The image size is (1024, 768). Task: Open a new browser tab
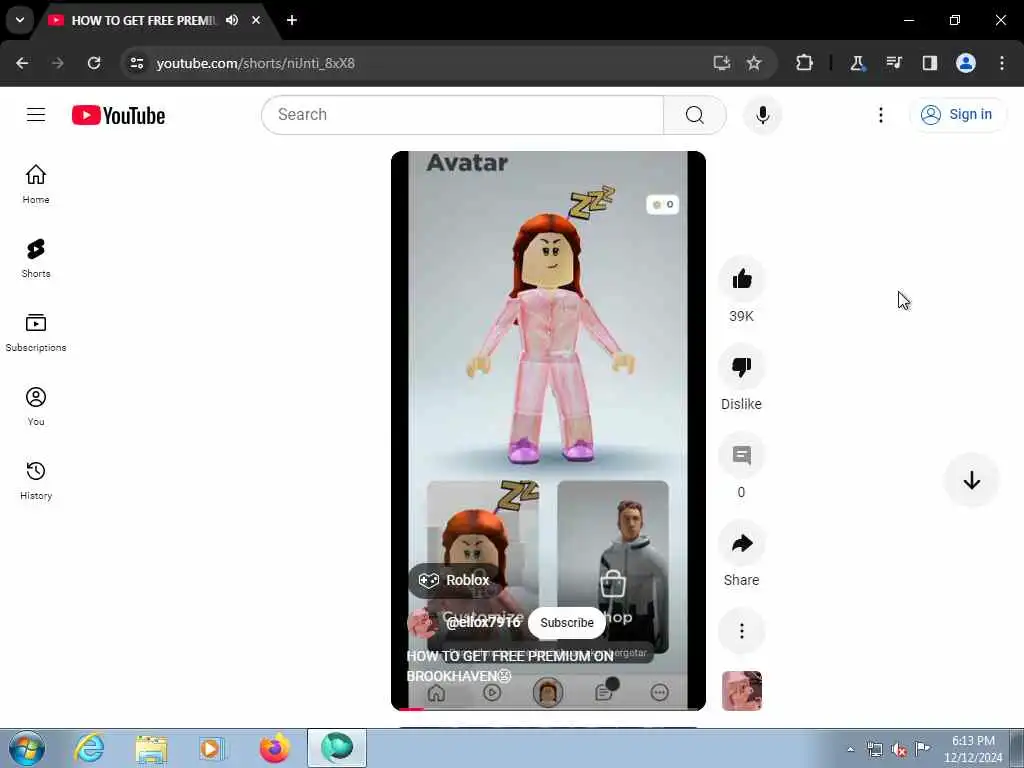(x=292, y=20)
